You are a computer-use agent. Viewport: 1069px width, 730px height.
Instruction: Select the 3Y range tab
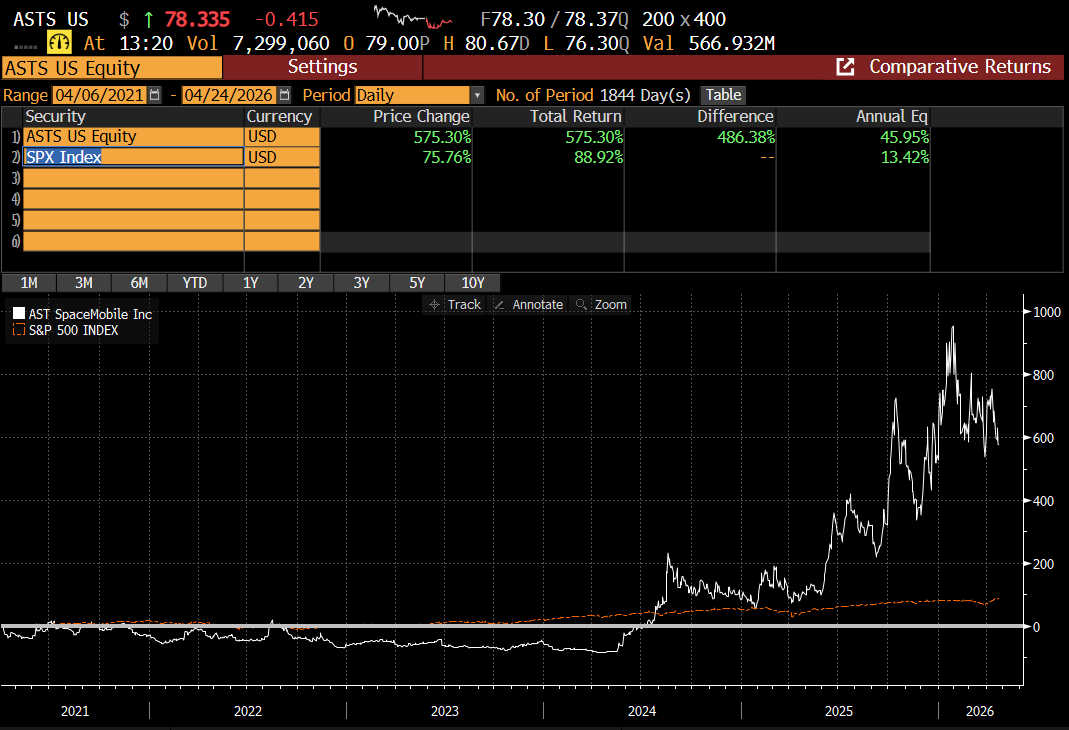pos(361,283)
